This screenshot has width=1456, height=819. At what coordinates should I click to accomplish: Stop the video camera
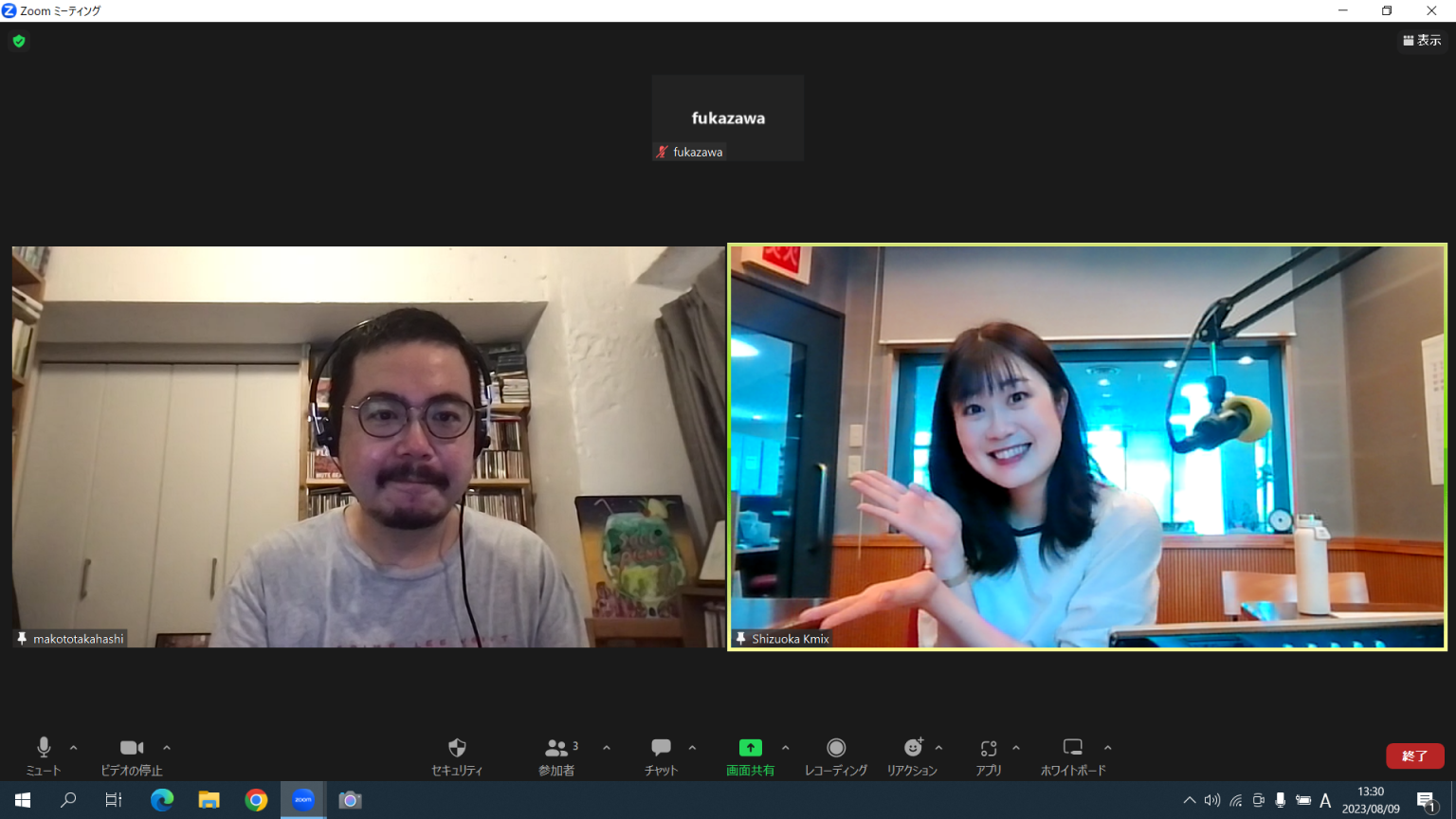coord(132,755)
